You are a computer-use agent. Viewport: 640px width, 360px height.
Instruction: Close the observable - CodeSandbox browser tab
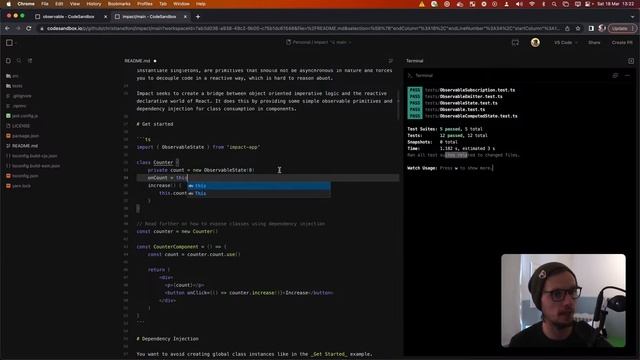105,17
